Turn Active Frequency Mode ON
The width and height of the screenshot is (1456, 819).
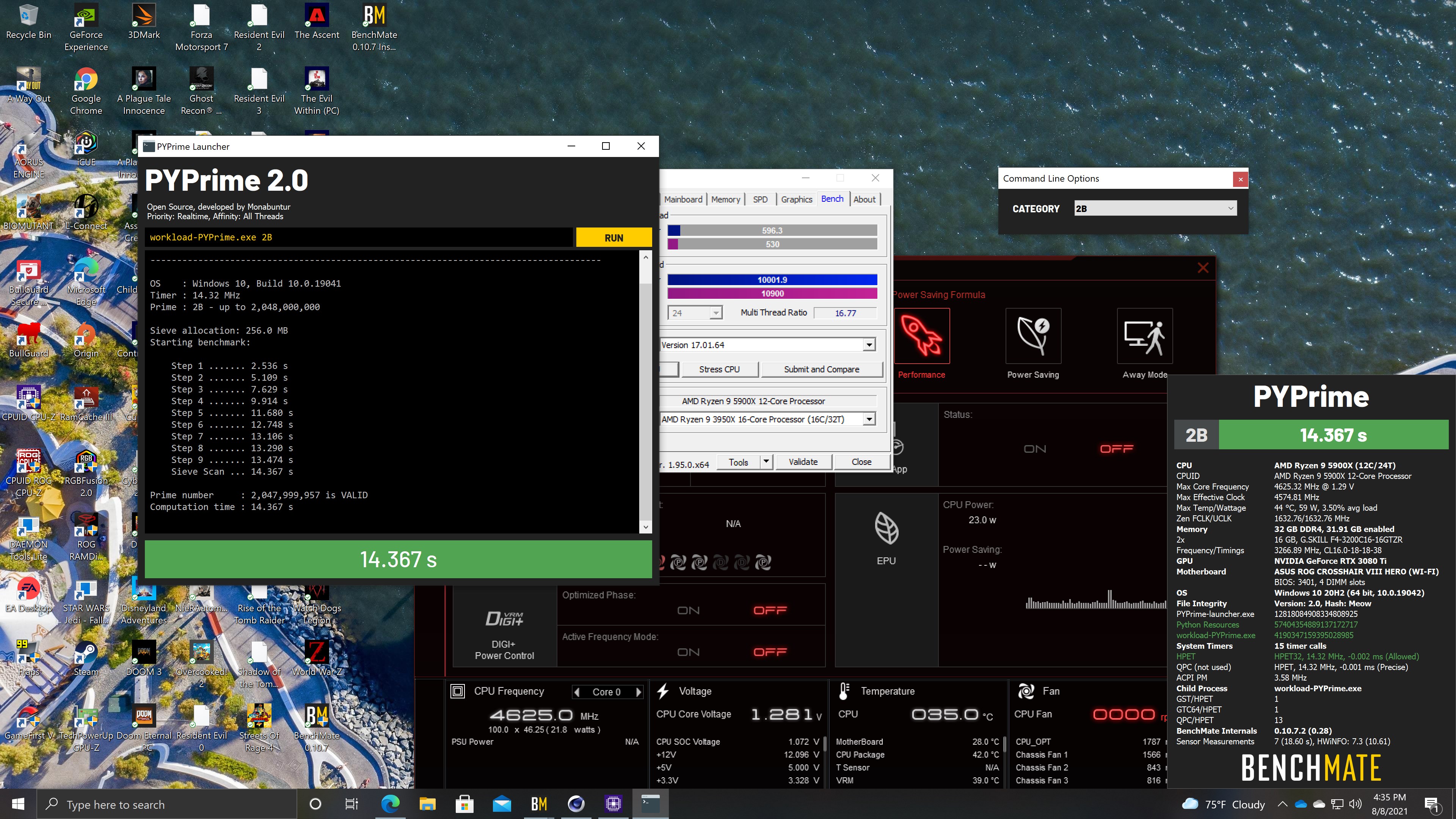pos(688,652)
